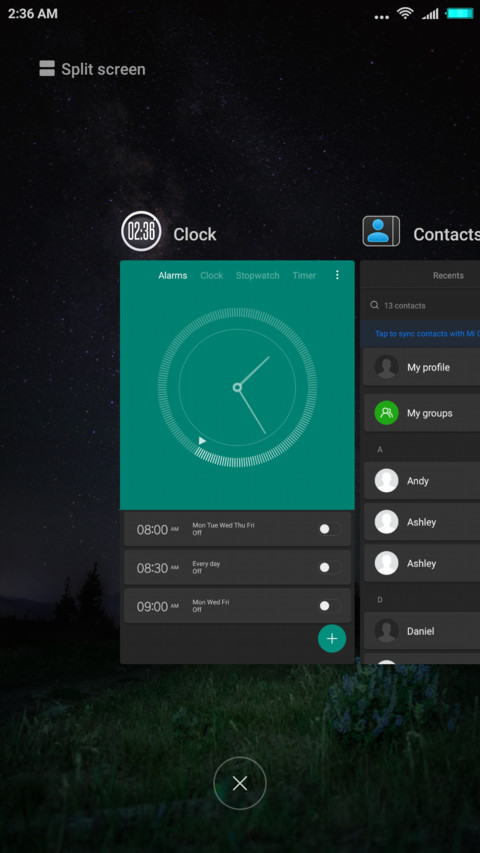Tap the analog clock face
The width and height of the screenshot is (480, 853).
tap(237, 387)
